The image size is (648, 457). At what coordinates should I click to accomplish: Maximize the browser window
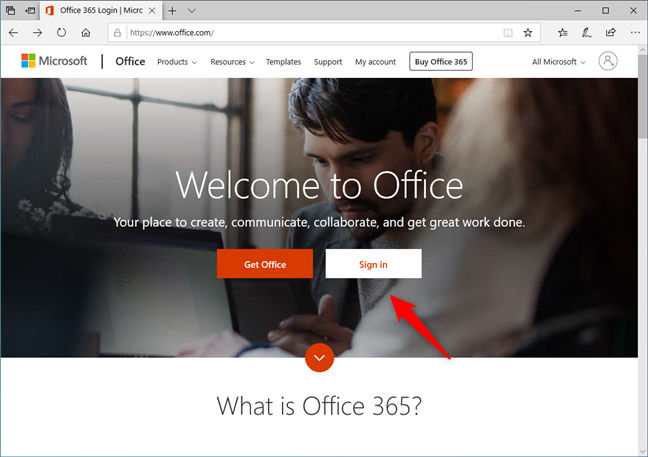click(605, 11)
